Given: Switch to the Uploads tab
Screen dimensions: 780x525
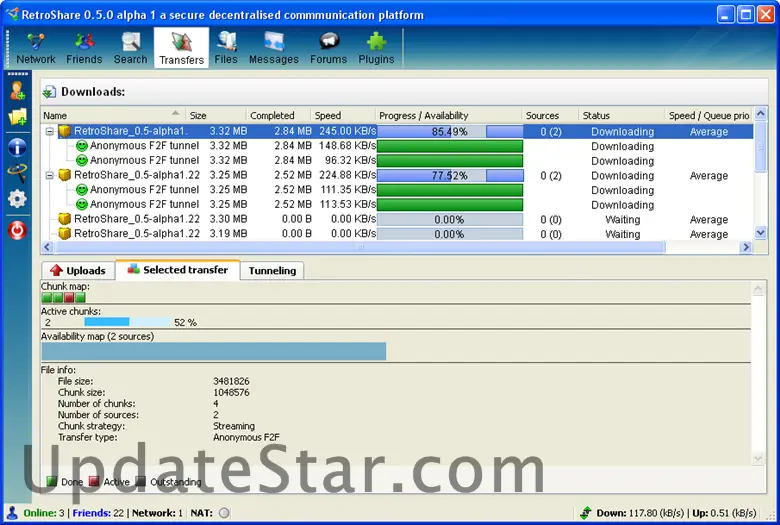Looking at the screenshot, I should pyautogui.click(x=78, y=270).
